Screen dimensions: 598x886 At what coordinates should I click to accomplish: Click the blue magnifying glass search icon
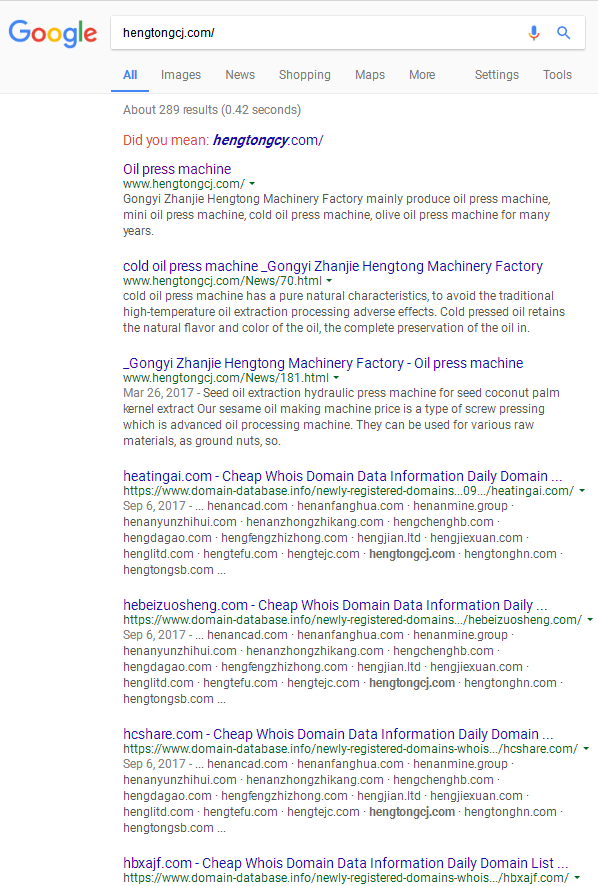pos(564,33)
